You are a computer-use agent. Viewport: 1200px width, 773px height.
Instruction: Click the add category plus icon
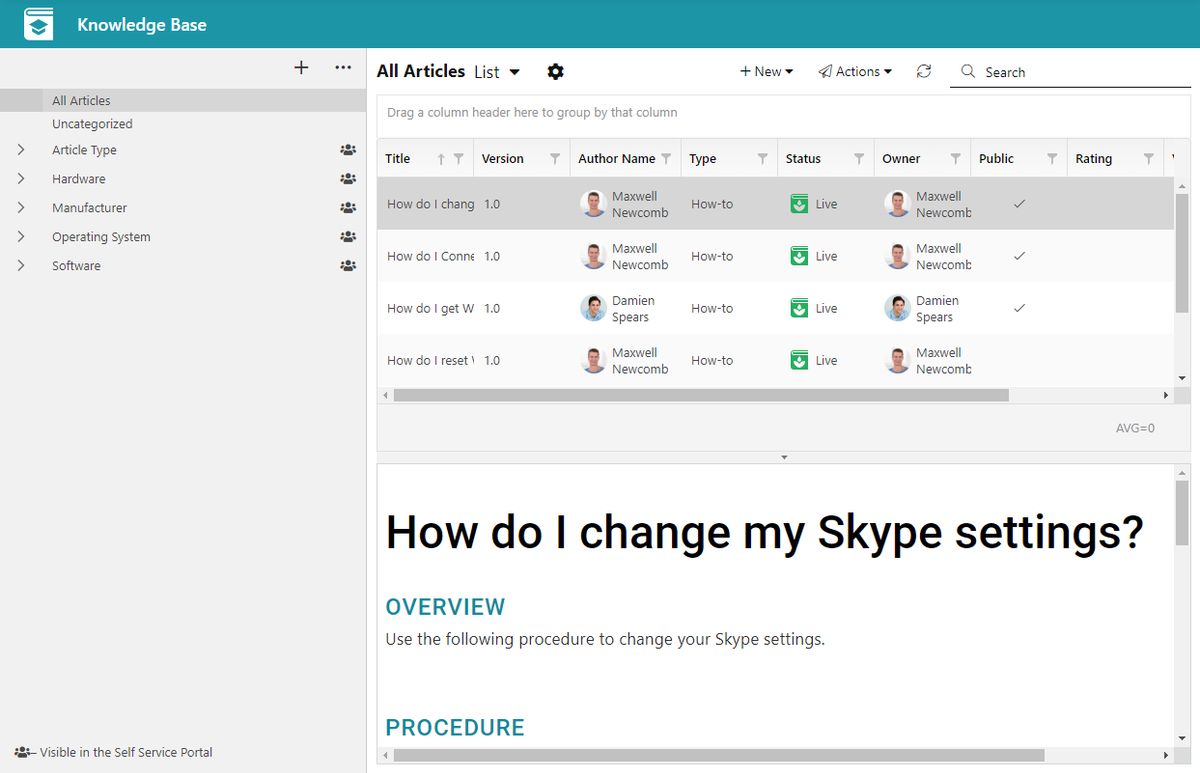coord(300,67)
